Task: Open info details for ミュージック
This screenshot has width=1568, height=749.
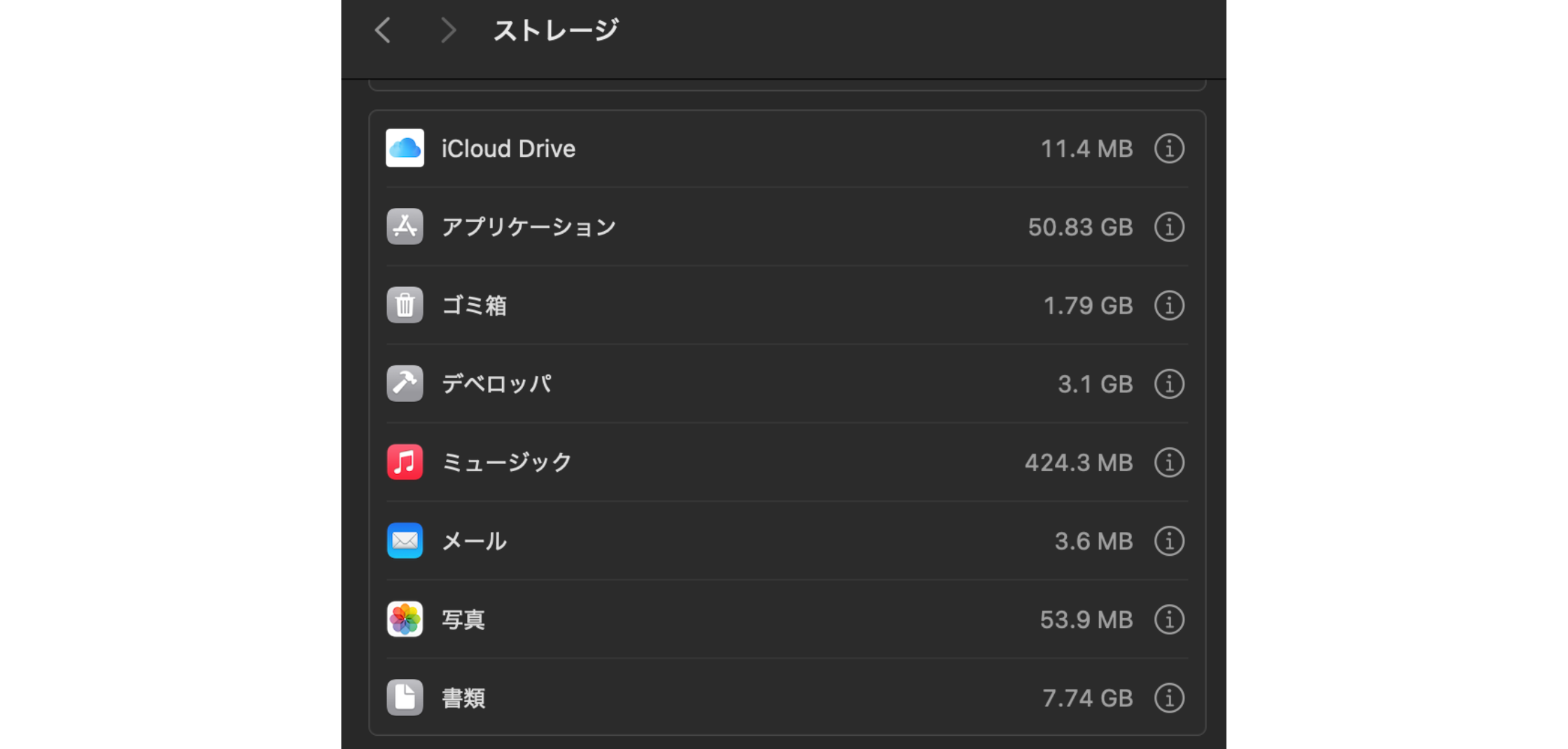Action: pos(1169,462)
